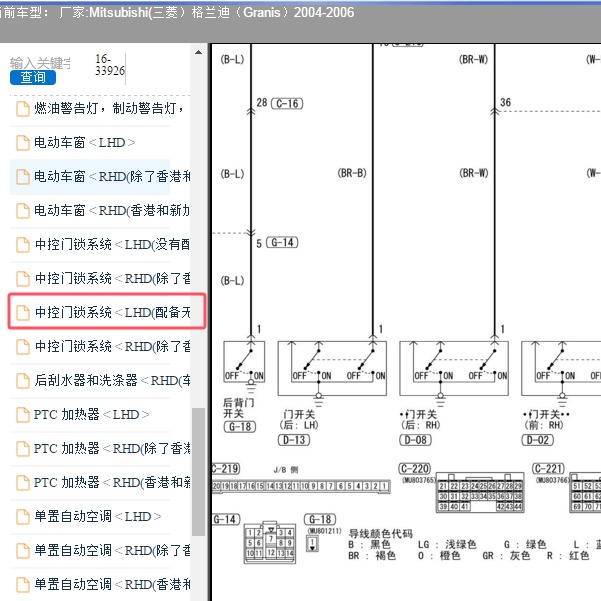Screen dimensions: 601x601
Task: Open 电动车窗 <RHD(香港和新加 entry
Action: [x=111, y=210]
